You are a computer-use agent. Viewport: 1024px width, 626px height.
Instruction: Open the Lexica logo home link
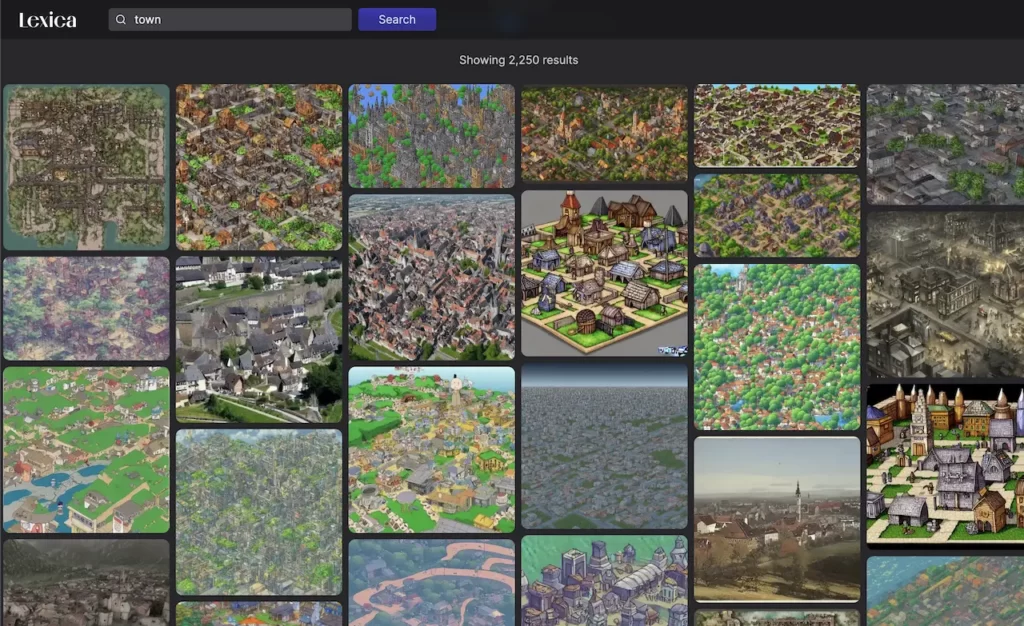48,20
